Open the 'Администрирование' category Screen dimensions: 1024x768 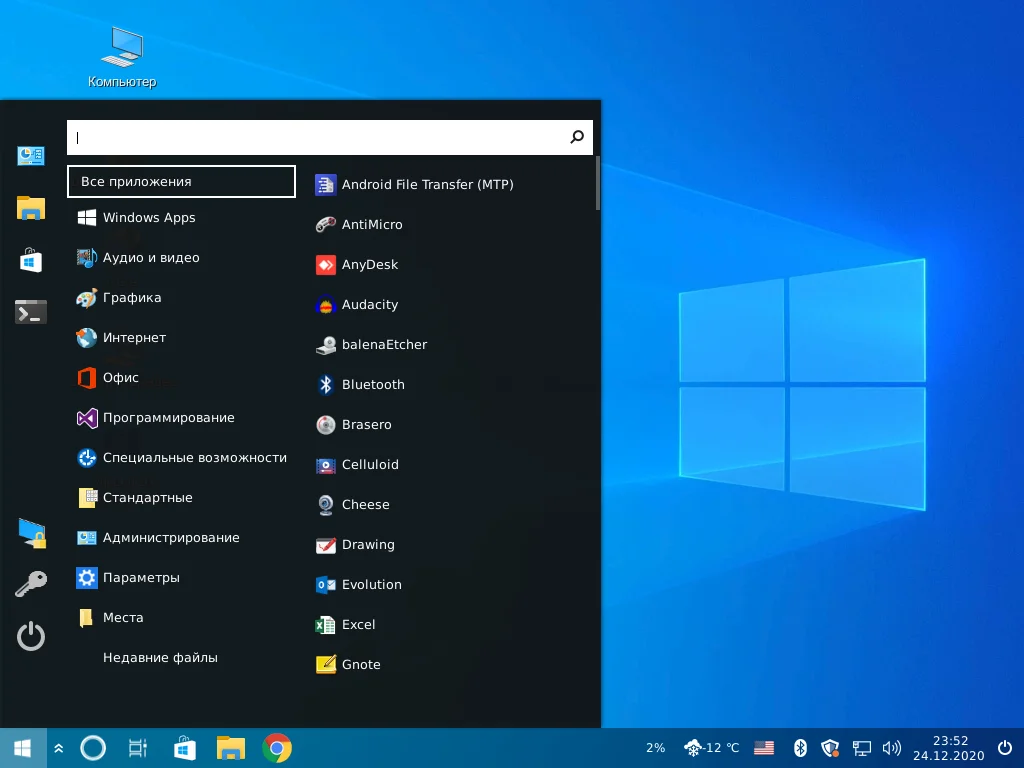170,537
